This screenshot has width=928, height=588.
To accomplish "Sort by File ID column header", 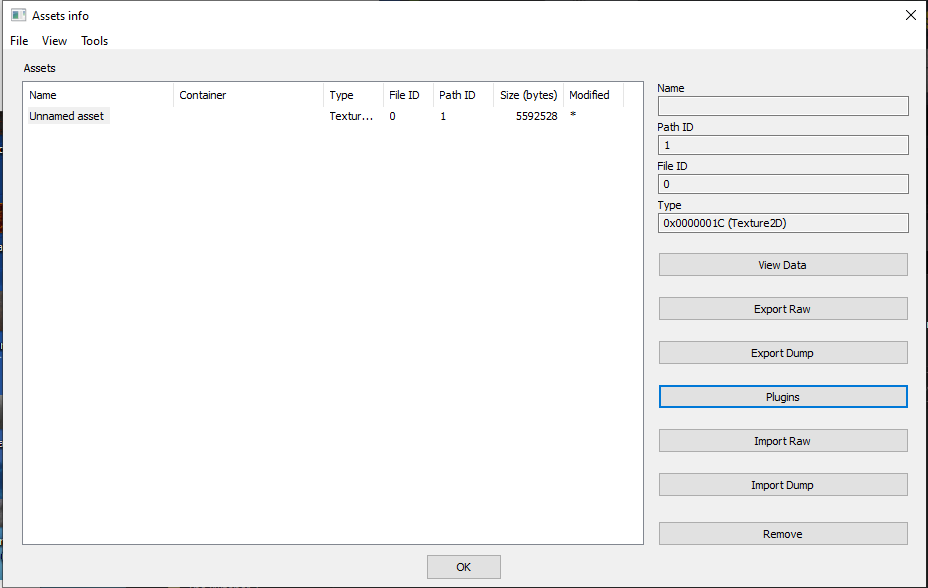I will point(408,95).
